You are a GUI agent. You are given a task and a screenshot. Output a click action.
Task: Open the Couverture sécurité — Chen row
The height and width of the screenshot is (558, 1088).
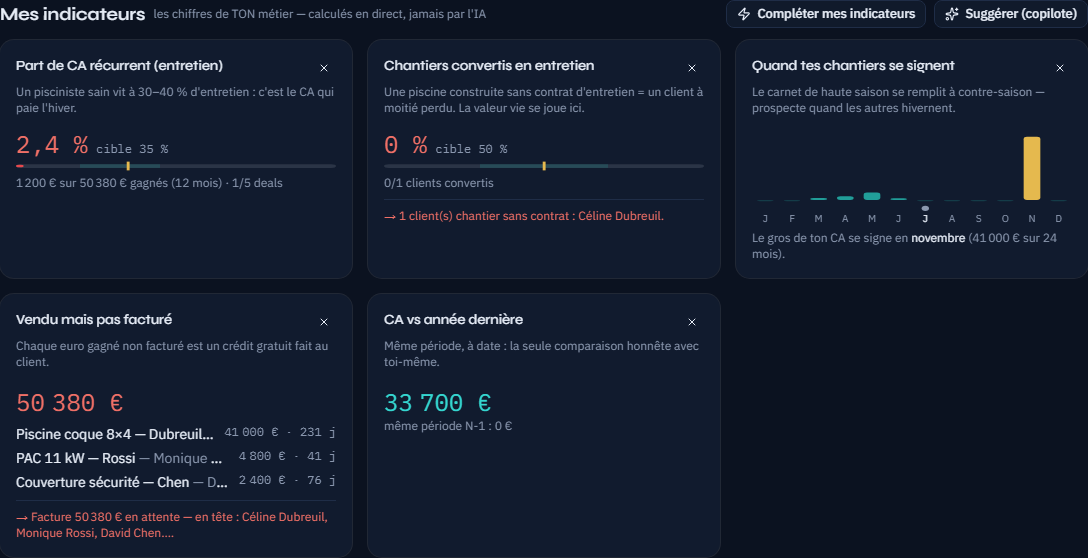(176, 482)
